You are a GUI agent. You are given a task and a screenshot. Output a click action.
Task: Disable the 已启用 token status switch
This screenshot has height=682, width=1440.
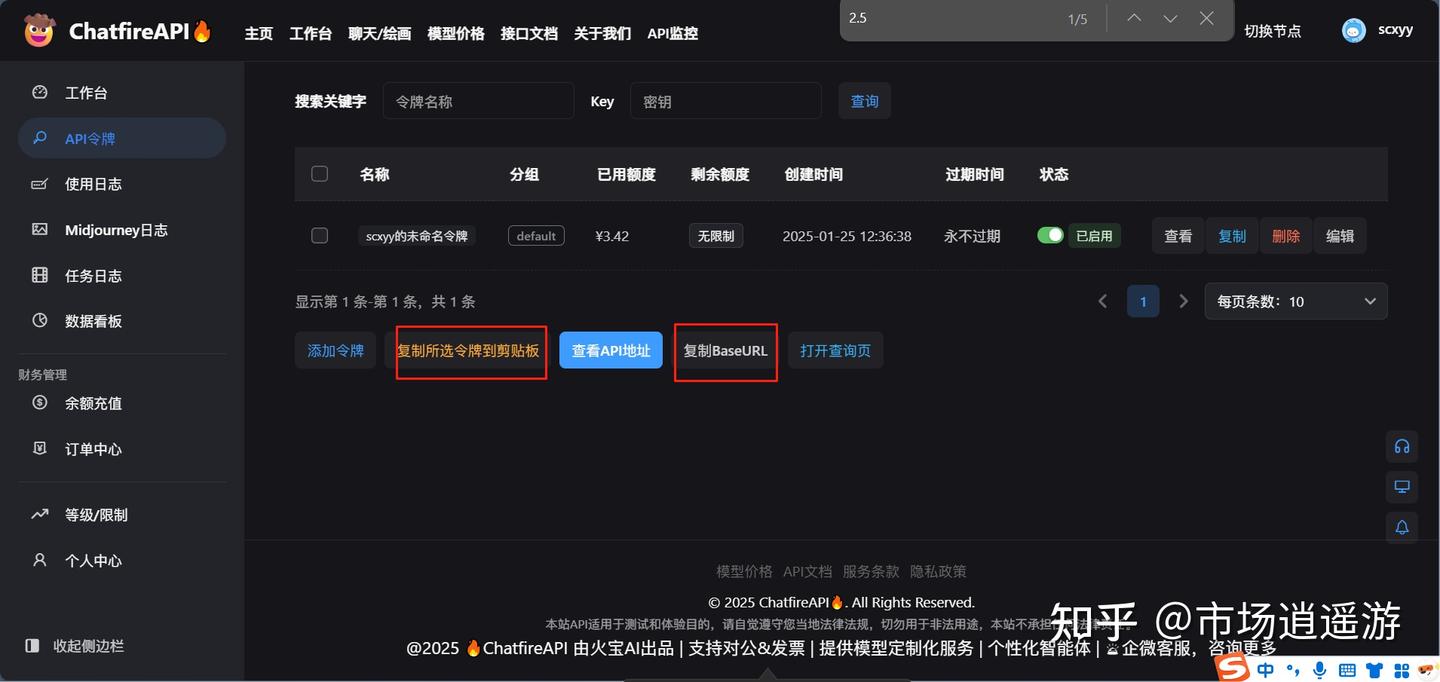1050,235
